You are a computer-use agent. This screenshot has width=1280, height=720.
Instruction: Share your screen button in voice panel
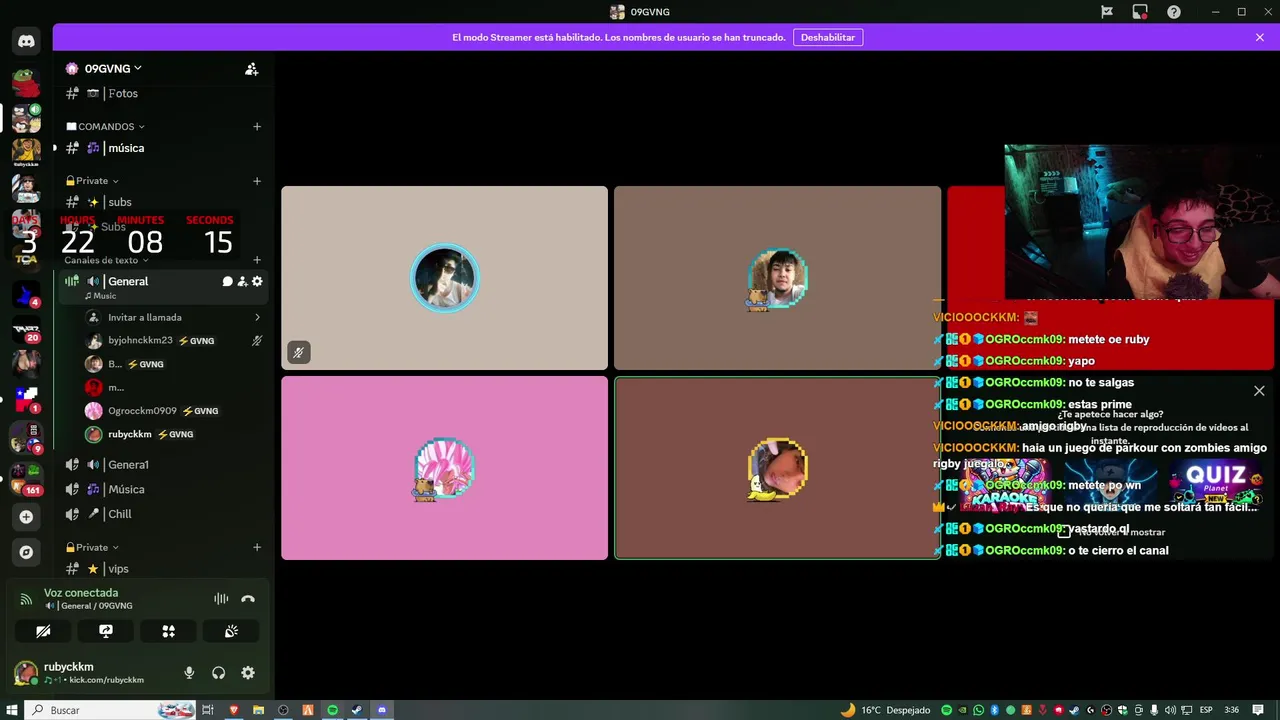point(106,631)
